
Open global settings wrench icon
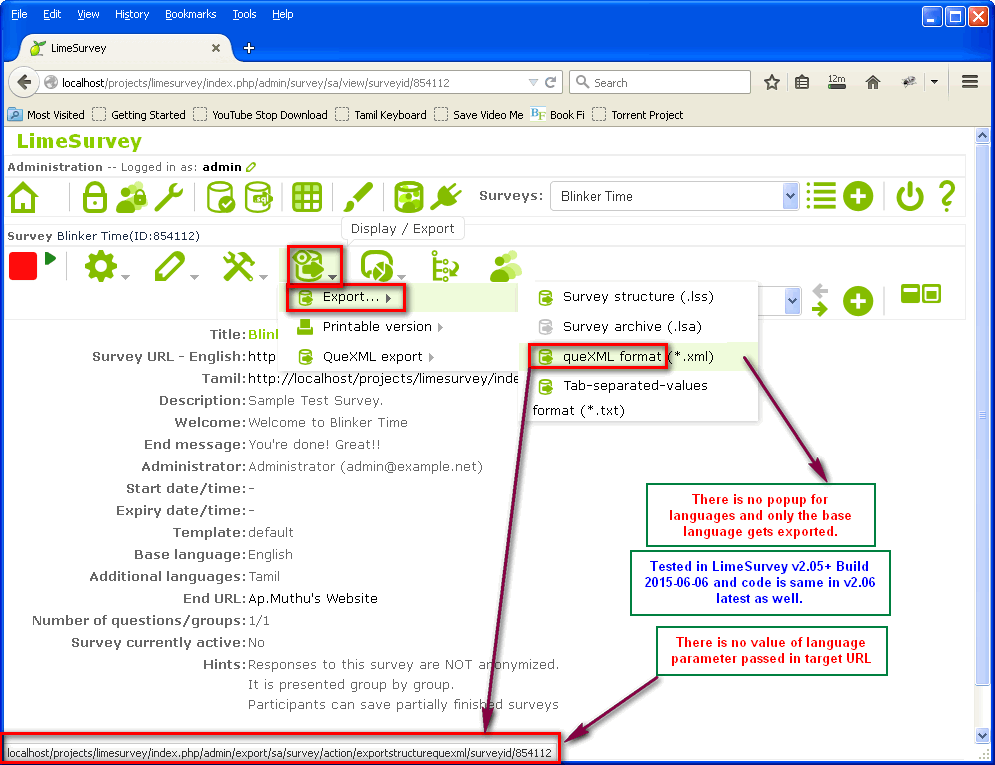169,197
